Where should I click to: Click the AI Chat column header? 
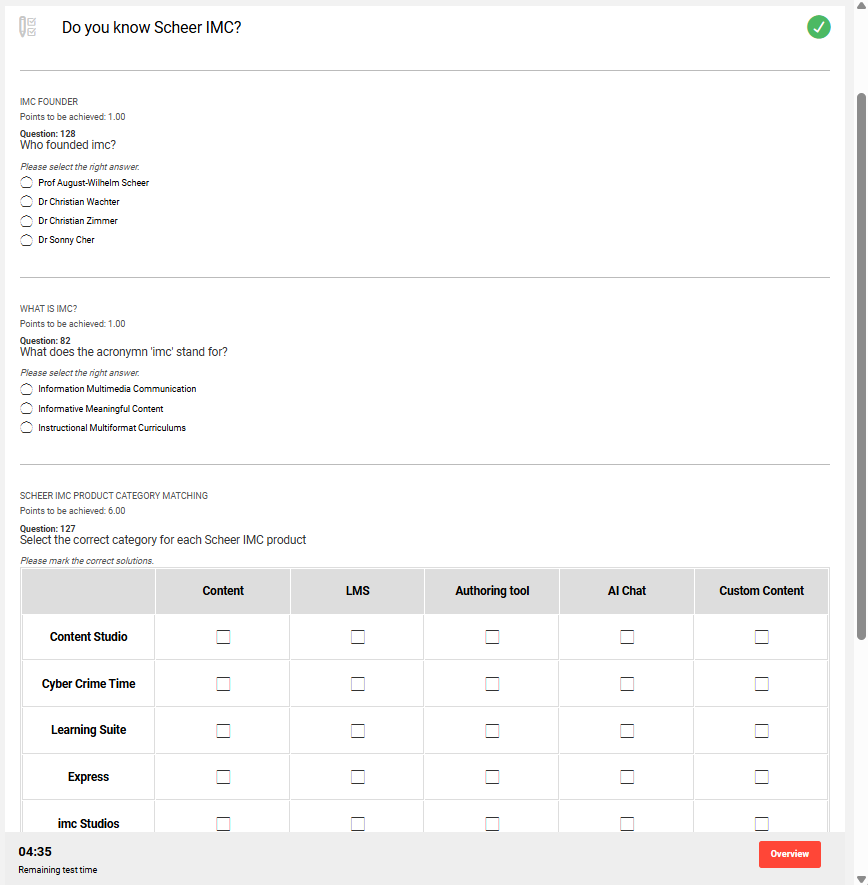click(x=627, y=591)
